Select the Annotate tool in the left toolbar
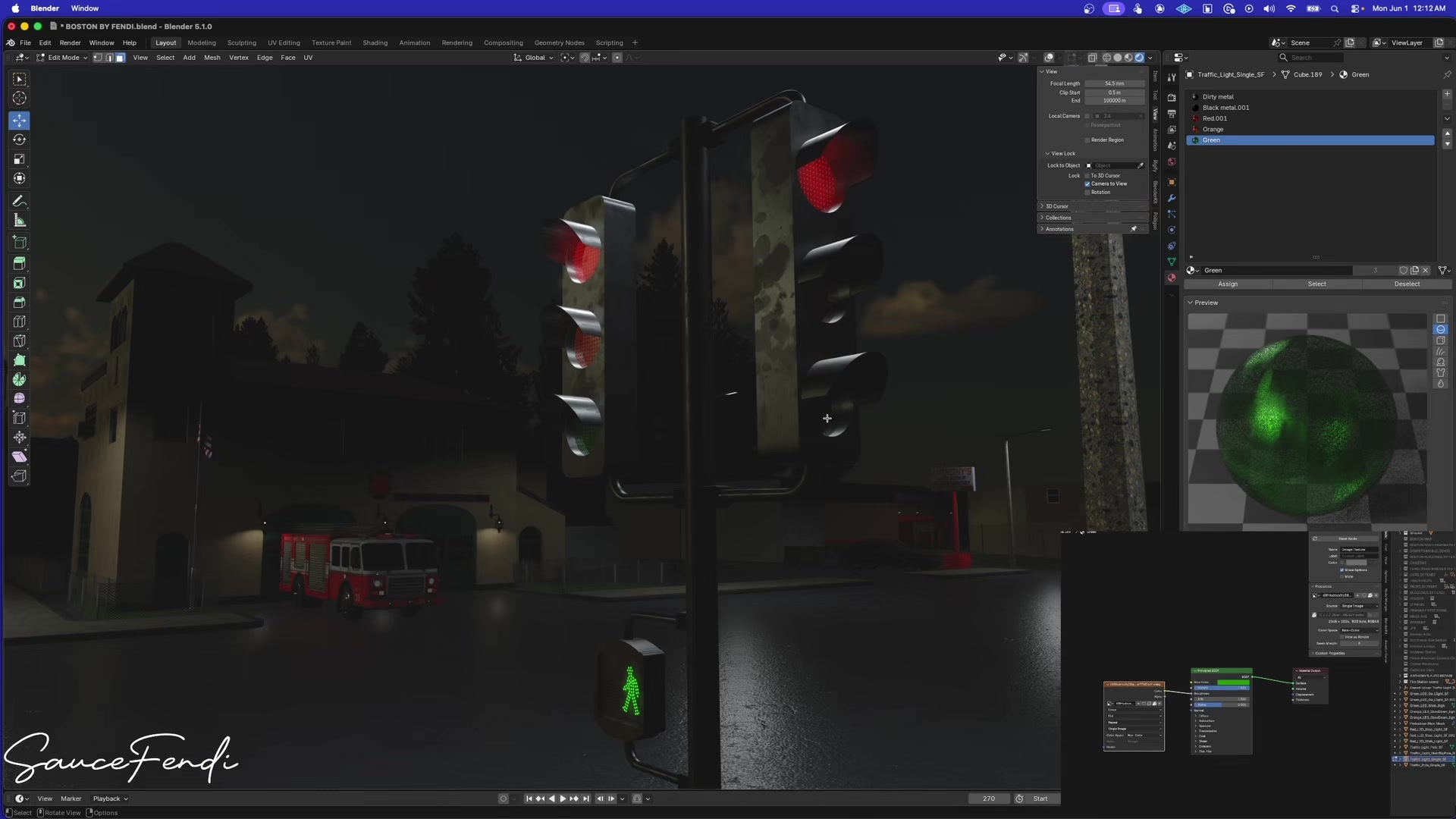Viewport: 1456px width, 819px height. click(x=20, y=201)
